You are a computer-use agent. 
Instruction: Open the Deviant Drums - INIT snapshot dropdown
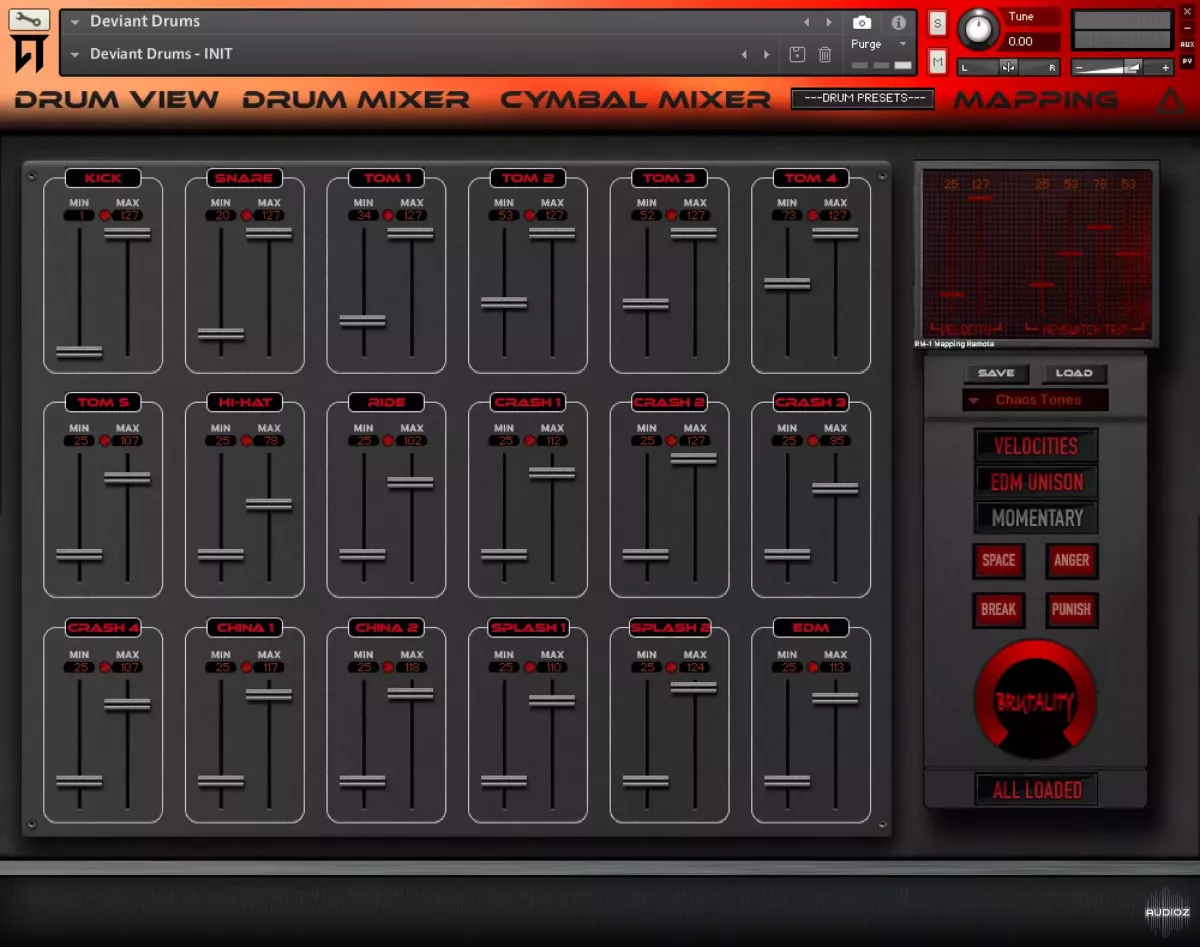pos(75,54)
